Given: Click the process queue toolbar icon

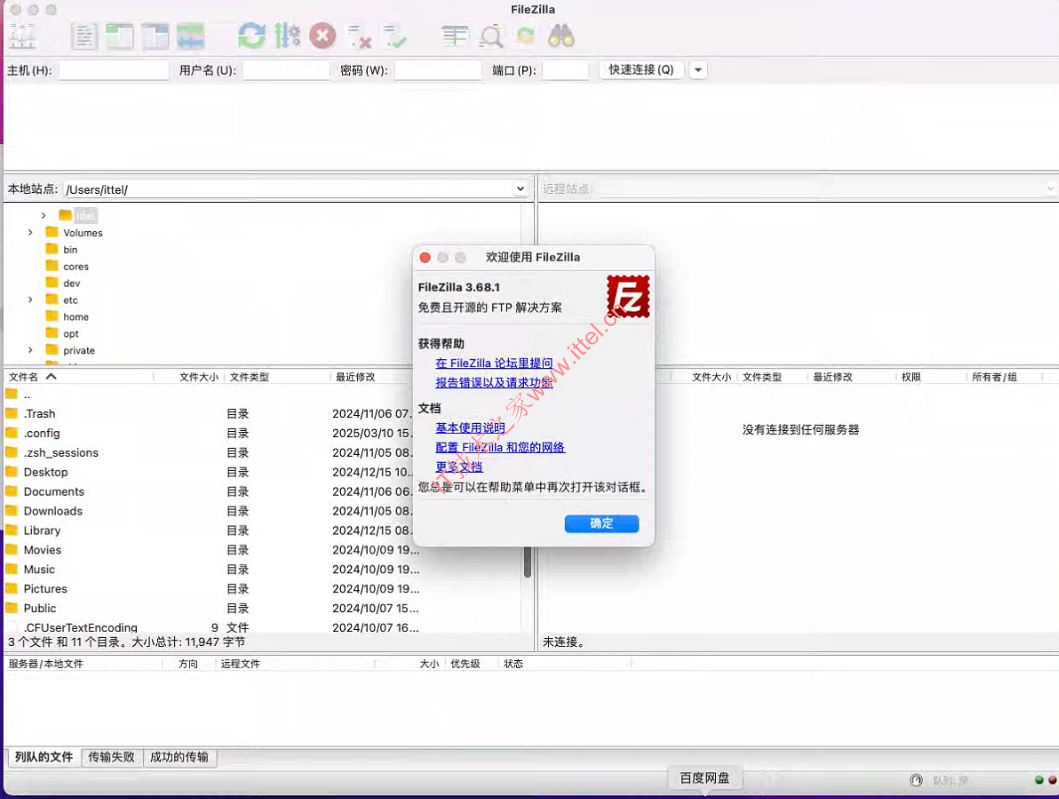Looking at the screenshot, I should [x=287, y=36].
